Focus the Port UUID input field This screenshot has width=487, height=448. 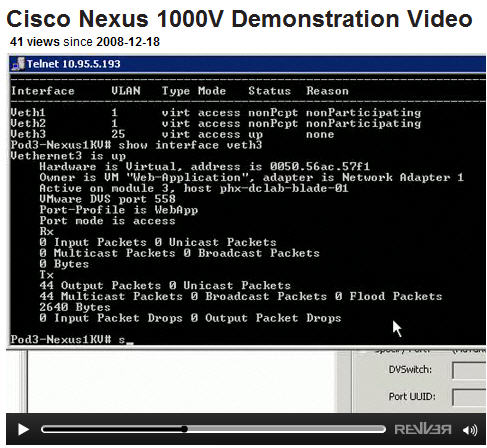point(469,397)
